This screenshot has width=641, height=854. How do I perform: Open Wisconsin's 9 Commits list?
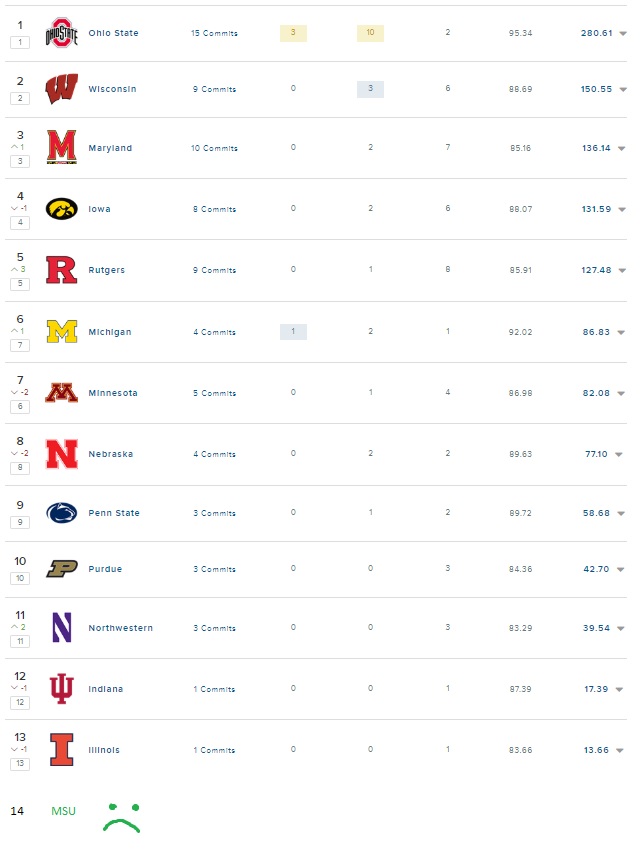point(215,88)
